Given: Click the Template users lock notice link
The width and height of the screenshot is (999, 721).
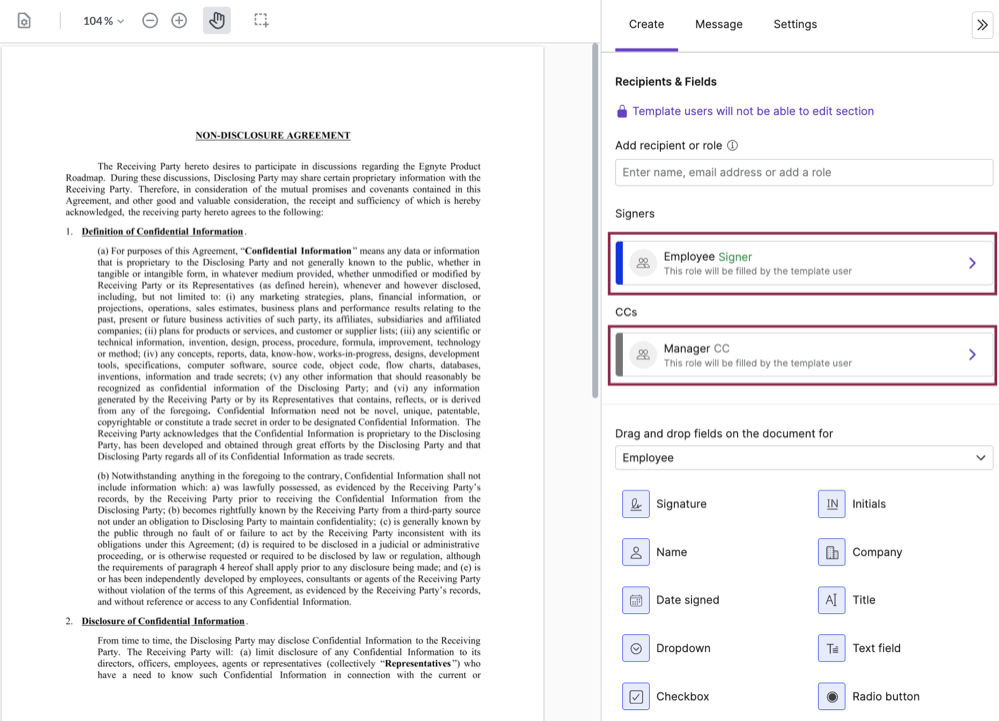Looking at the screenshot, I should coord(752,111).
